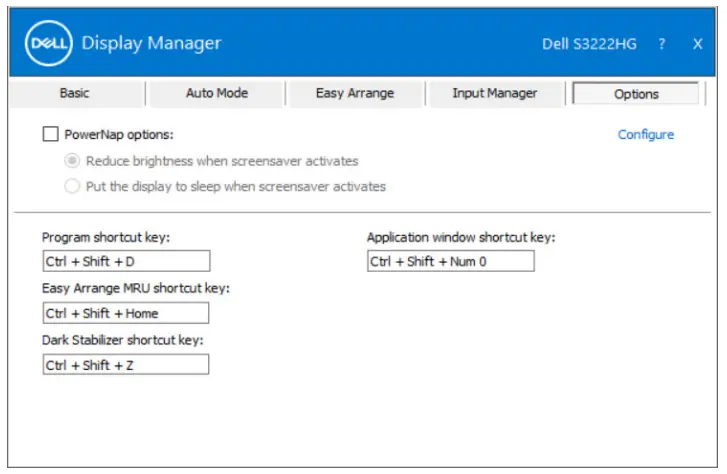This screenshot has height=474, width=727.
Task: Choose Put the display to sleep option
Action: [x=71, y=186]
